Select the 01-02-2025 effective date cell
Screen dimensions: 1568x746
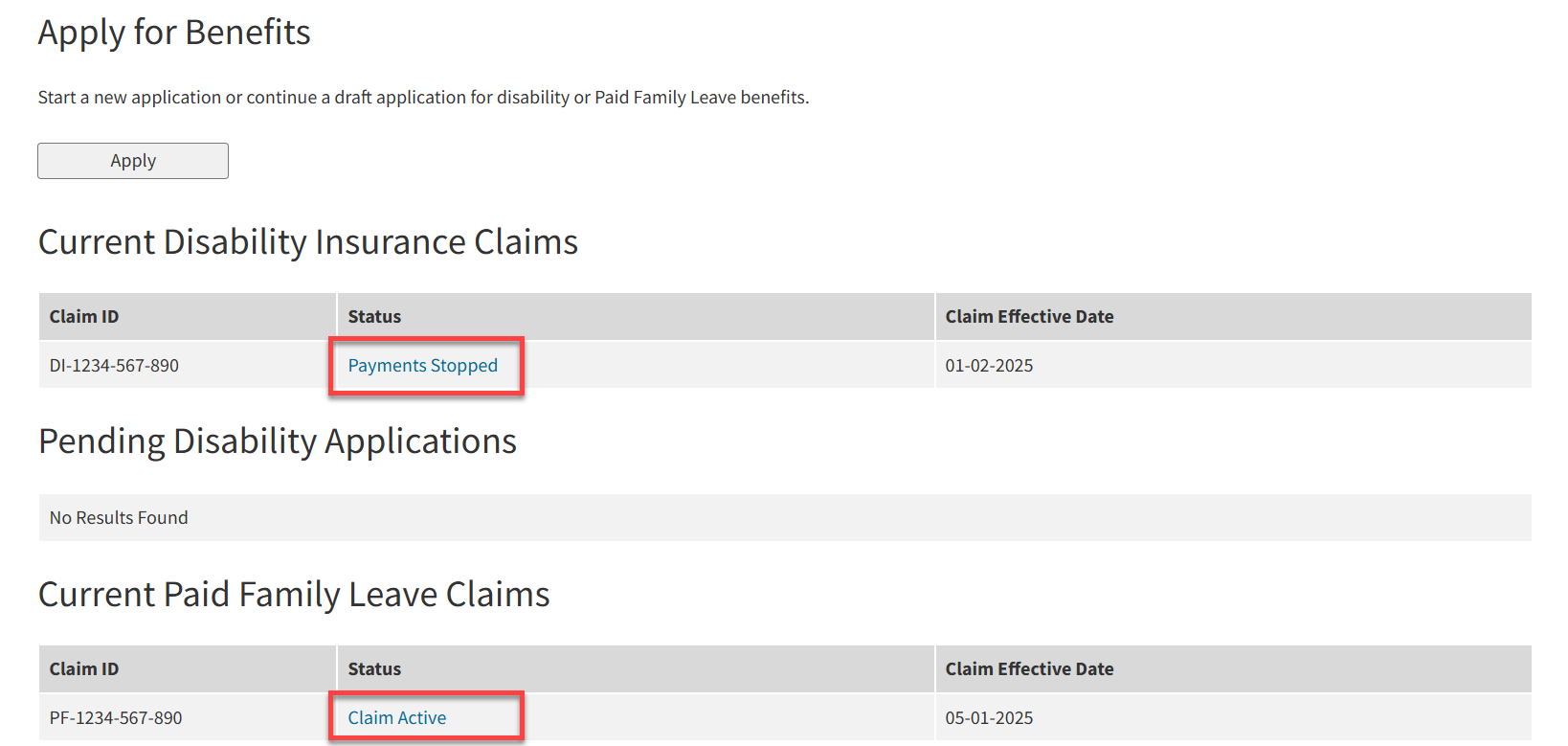pos(989,366)
